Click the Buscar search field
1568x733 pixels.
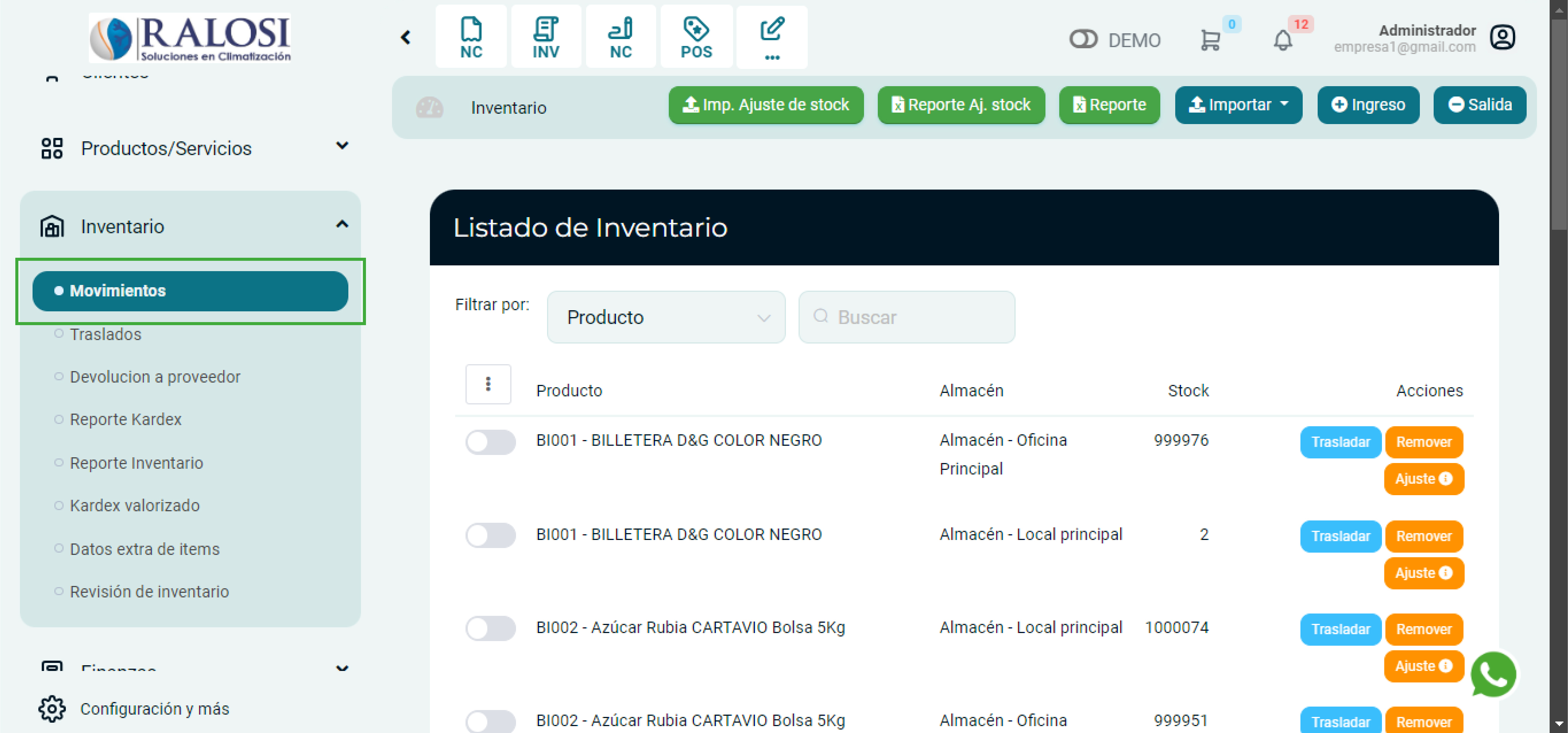907,317
